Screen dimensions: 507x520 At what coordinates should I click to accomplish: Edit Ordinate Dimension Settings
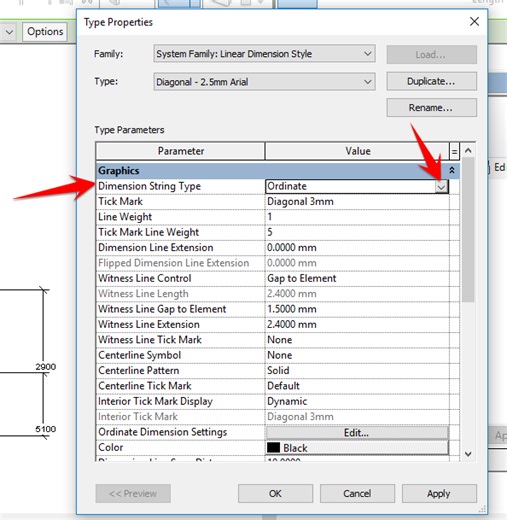357,433
